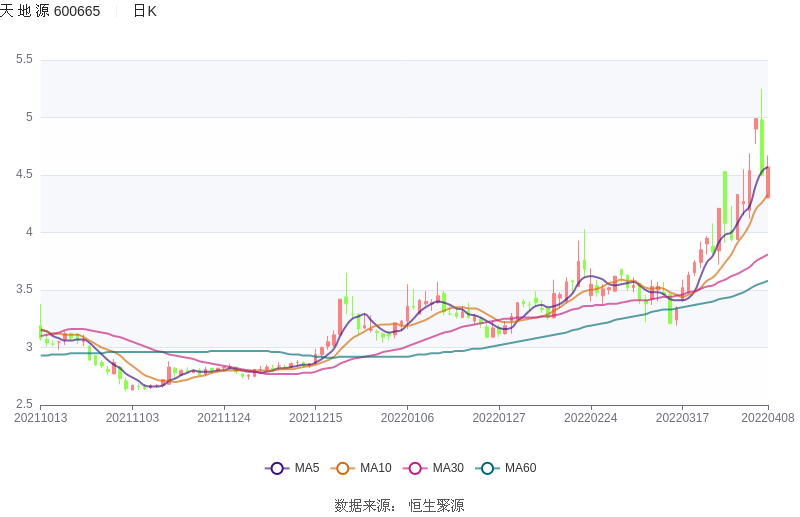Select the 20211124 date on the x-axis
800x517 pixels.
(x=224, y=418)
